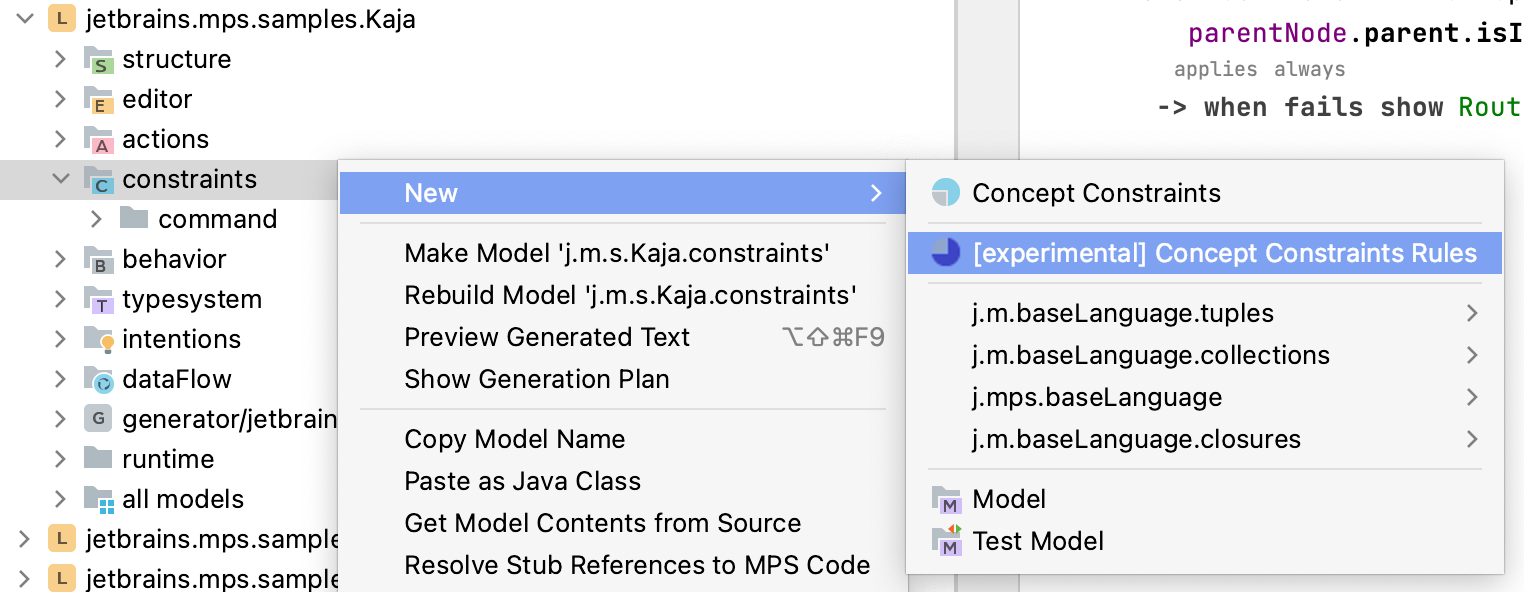This screenshot has width=1524, height=592.
Task: Click the Test Model icon
Action: click(946, 541)
